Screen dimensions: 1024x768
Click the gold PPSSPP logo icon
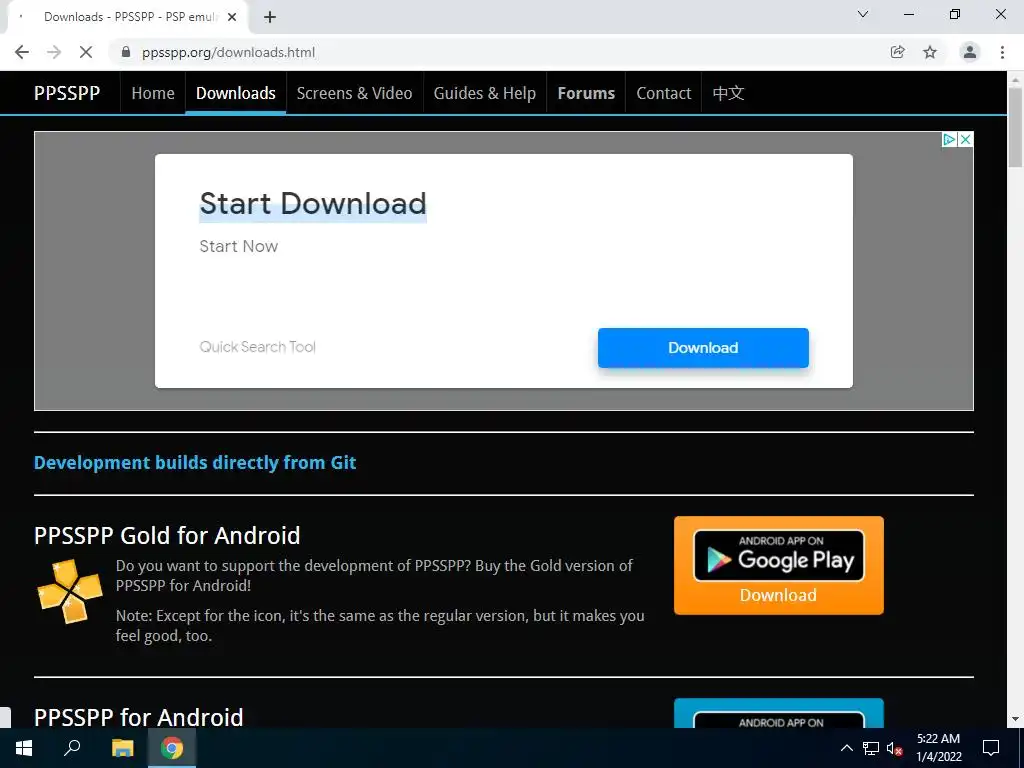(70, 590)
